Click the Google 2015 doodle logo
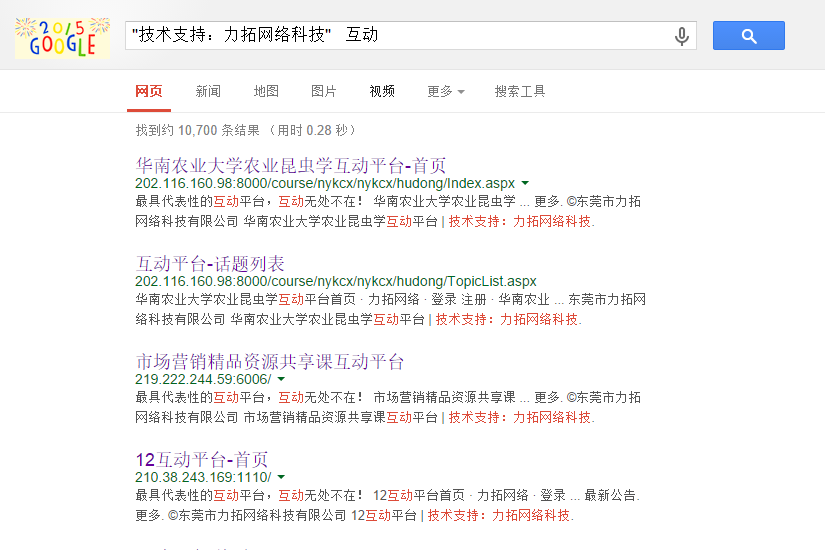The width and height of the screenshot is (825, 550). [63, 37]
